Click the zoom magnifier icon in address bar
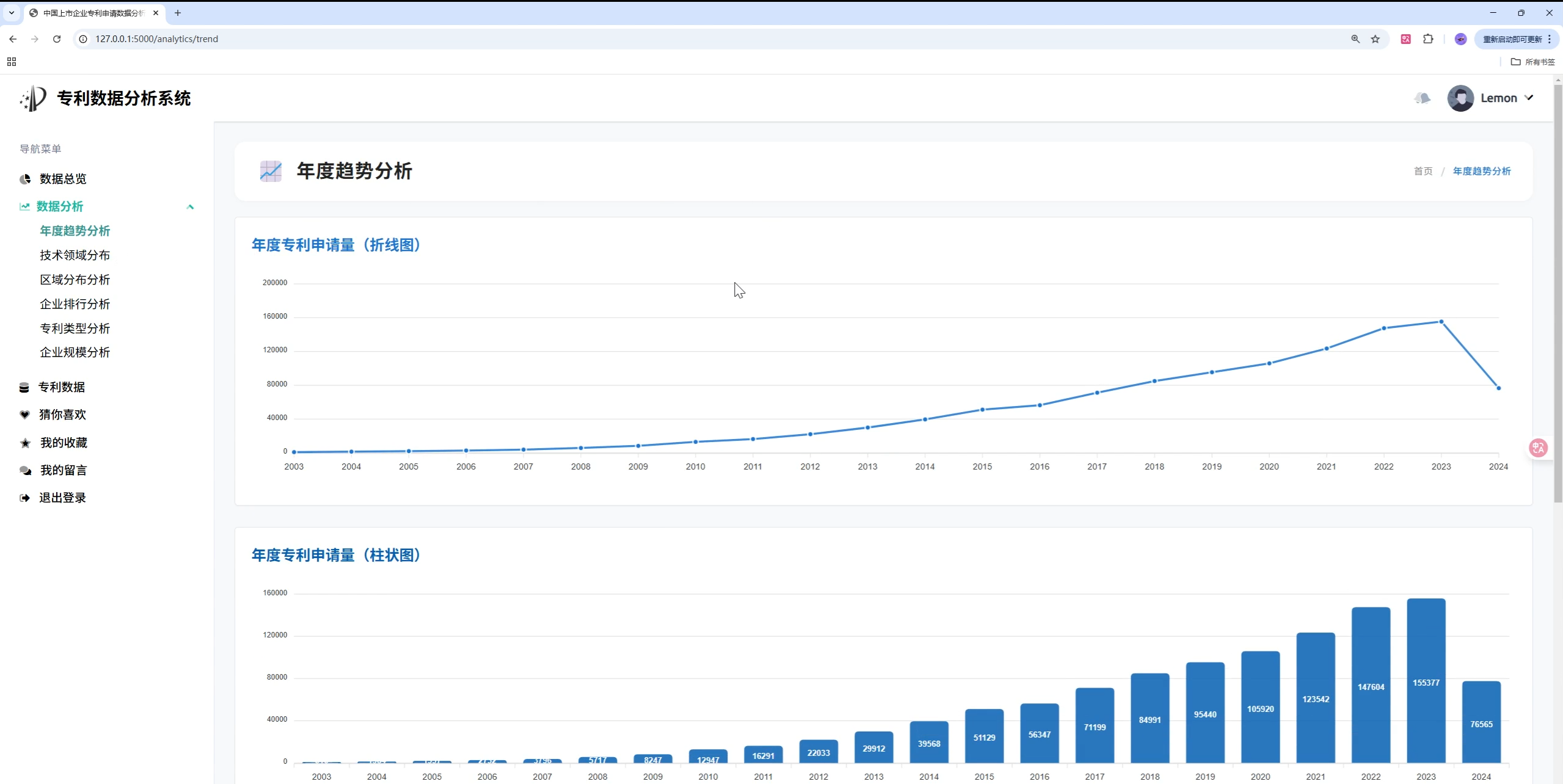The image size is (1563, 784). (1355, 39)
